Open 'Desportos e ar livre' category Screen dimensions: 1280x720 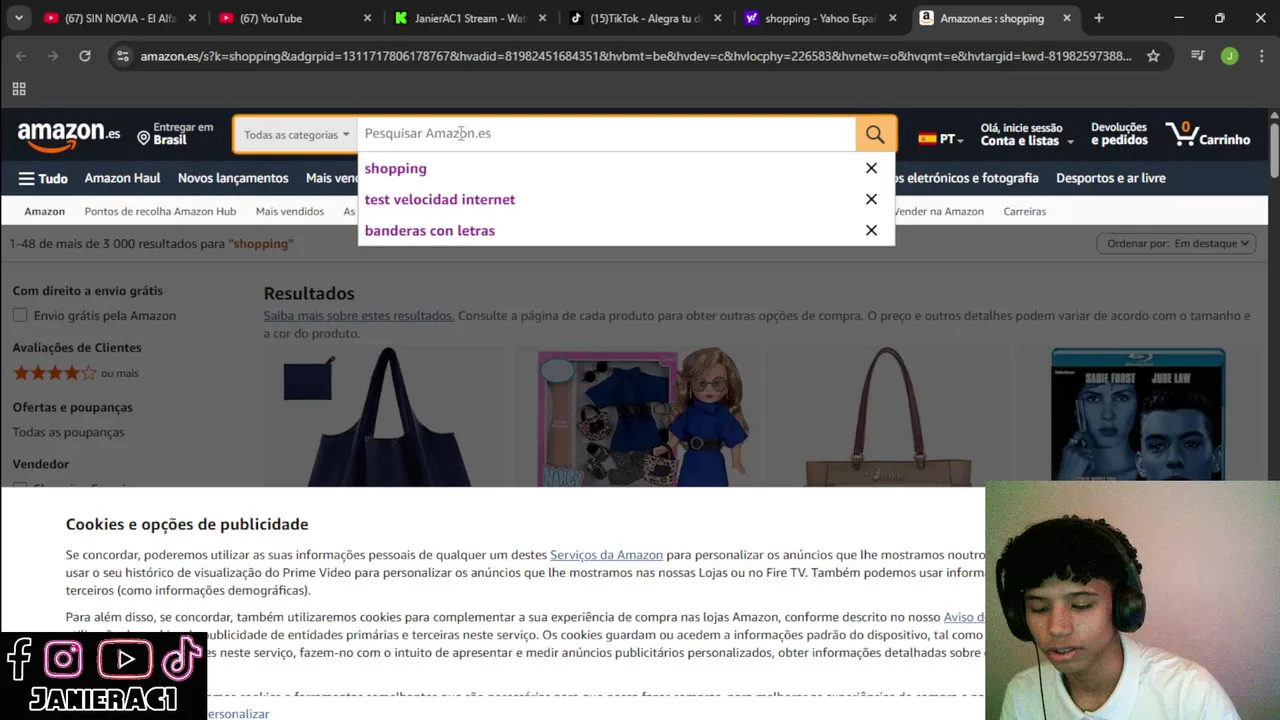[1111, 178]
